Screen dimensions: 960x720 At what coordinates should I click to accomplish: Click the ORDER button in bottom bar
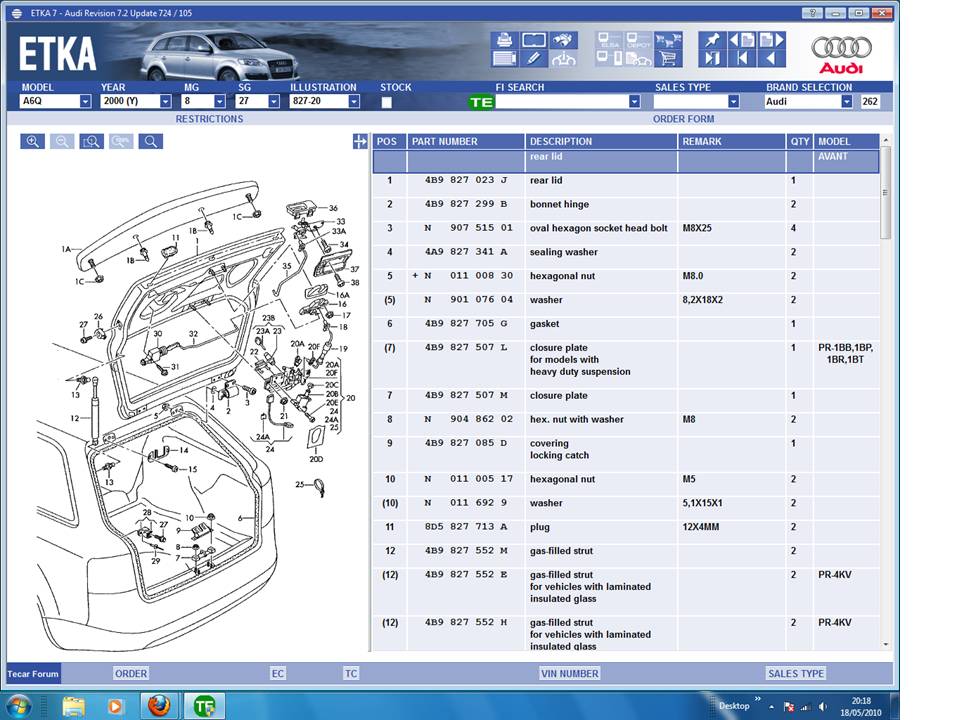(x=131, y=673)
